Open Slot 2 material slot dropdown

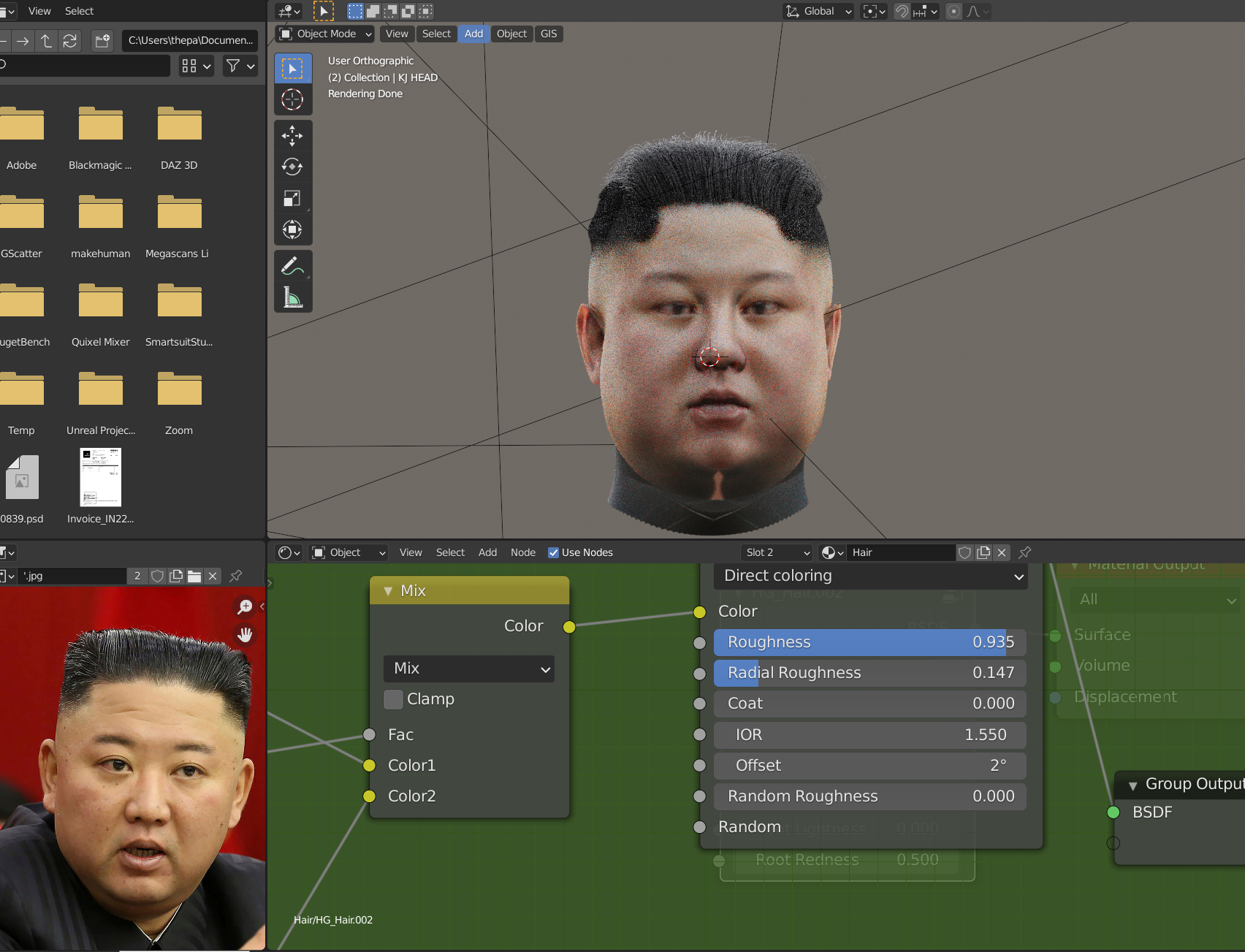777,552
